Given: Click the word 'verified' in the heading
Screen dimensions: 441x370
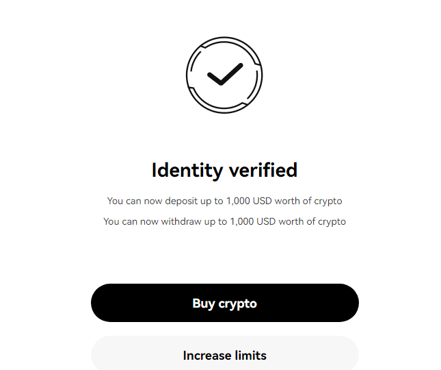Looking at the screenshot, I should (x=263, y=170).
